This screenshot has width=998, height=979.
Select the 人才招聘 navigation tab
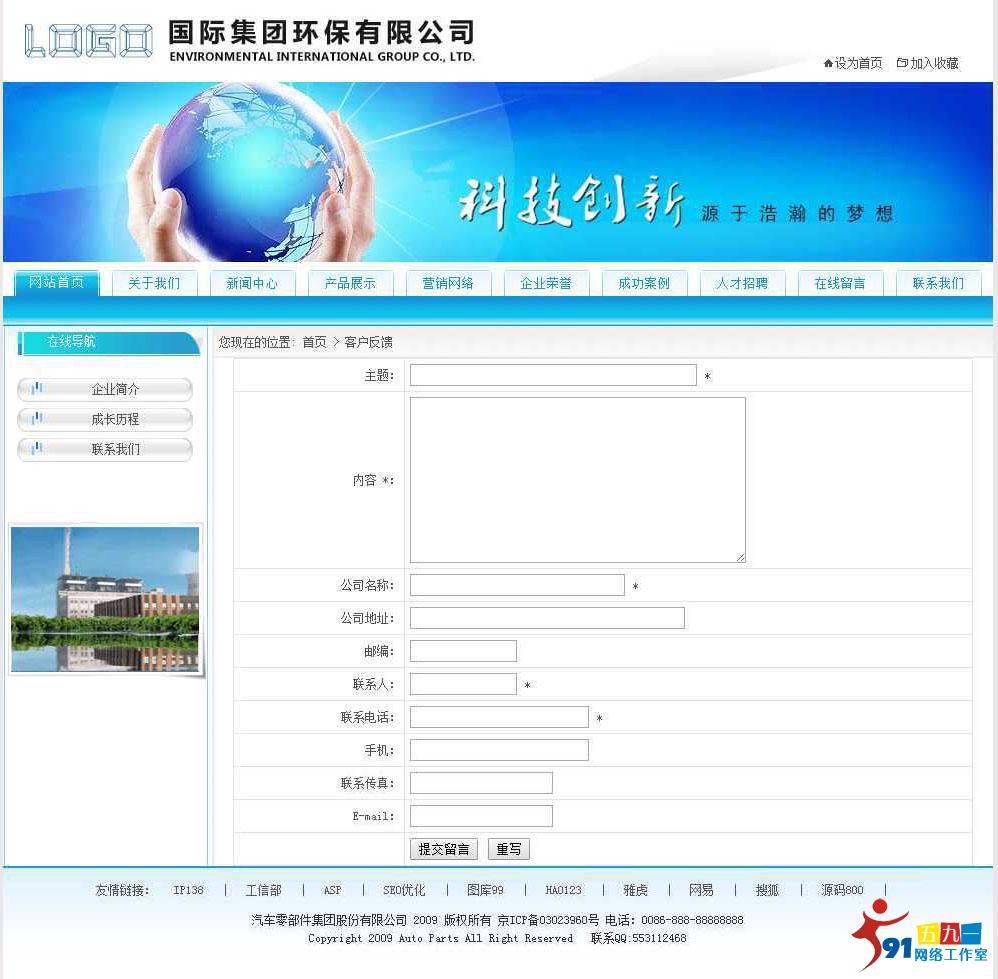741,283
